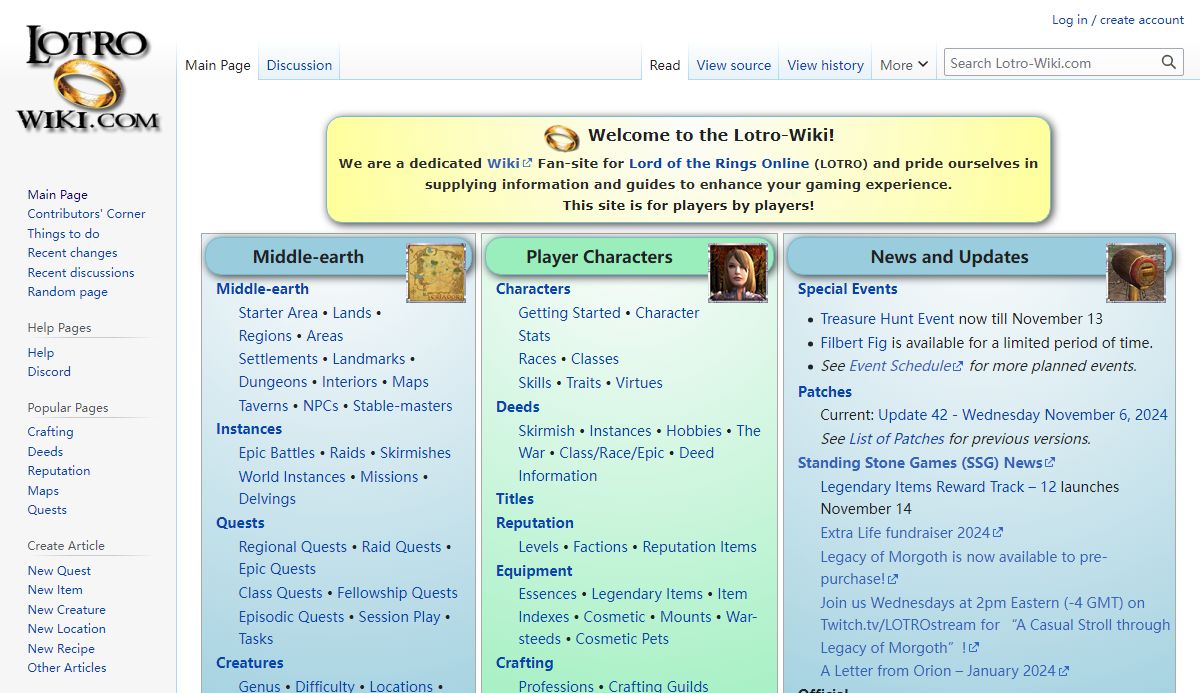Open Reputation under Popular Pages
This screenshot has height=693, width=1200.
[x=59, y=471]
